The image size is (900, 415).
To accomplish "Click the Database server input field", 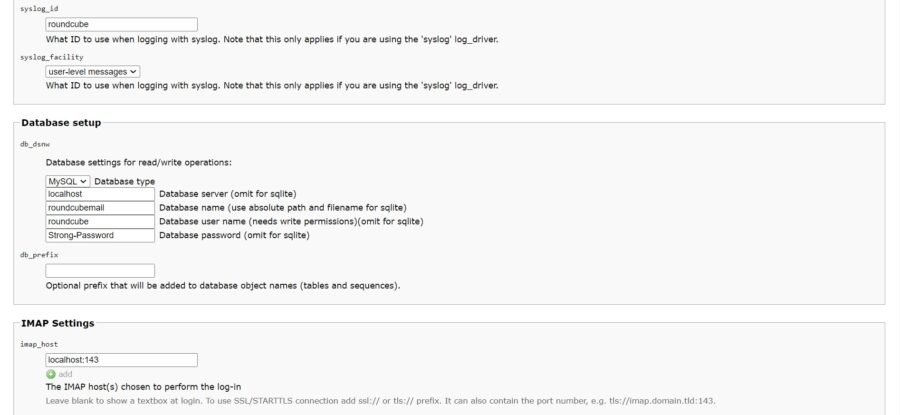I will click(100, 193).
